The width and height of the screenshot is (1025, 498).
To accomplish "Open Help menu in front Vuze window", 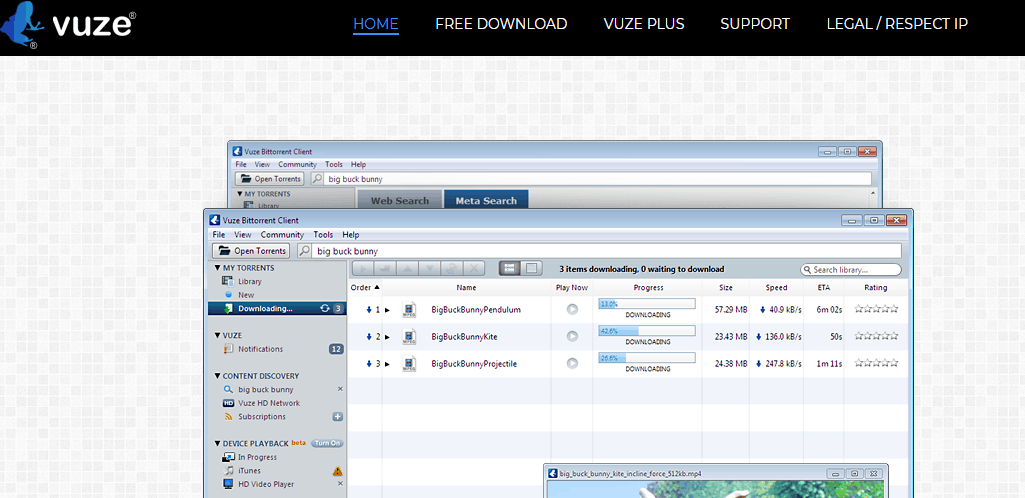I will [351, 235].
